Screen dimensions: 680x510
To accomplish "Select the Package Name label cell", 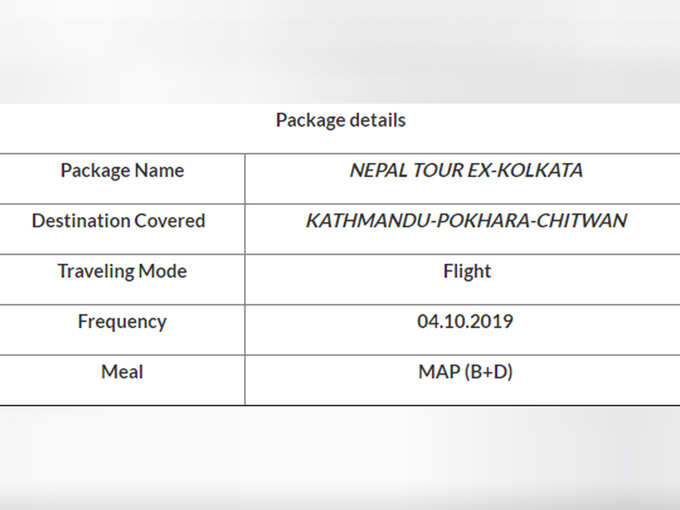I will pos(122,179).
